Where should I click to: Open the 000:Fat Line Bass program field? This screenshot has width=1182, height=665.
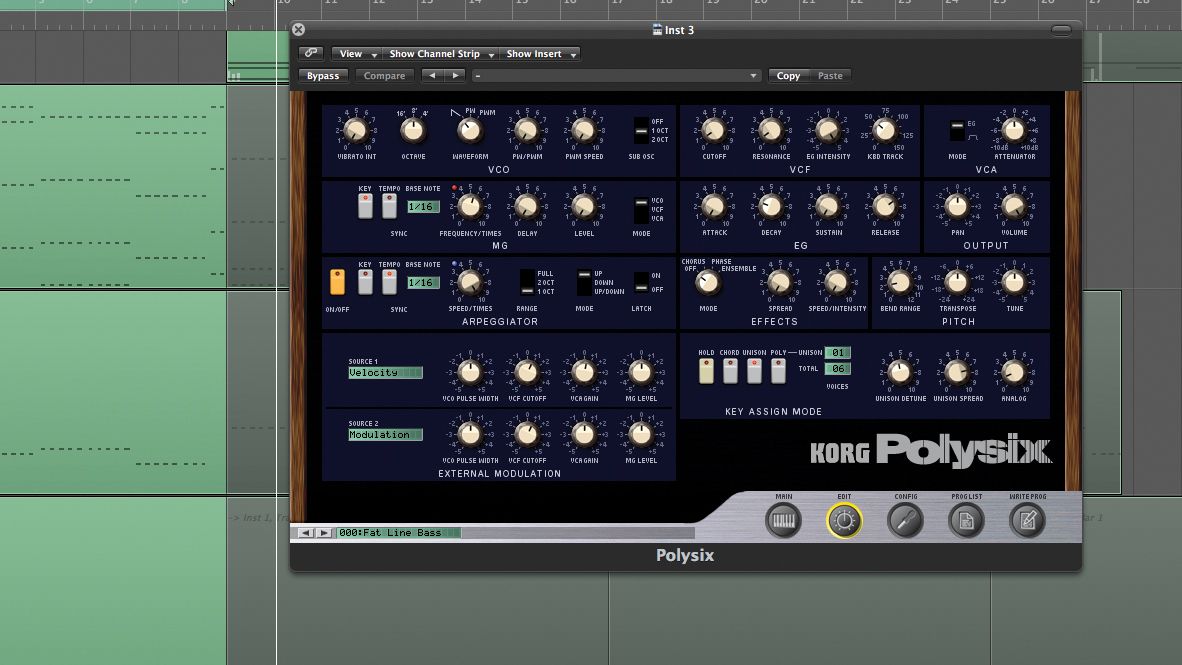point(398,532)
